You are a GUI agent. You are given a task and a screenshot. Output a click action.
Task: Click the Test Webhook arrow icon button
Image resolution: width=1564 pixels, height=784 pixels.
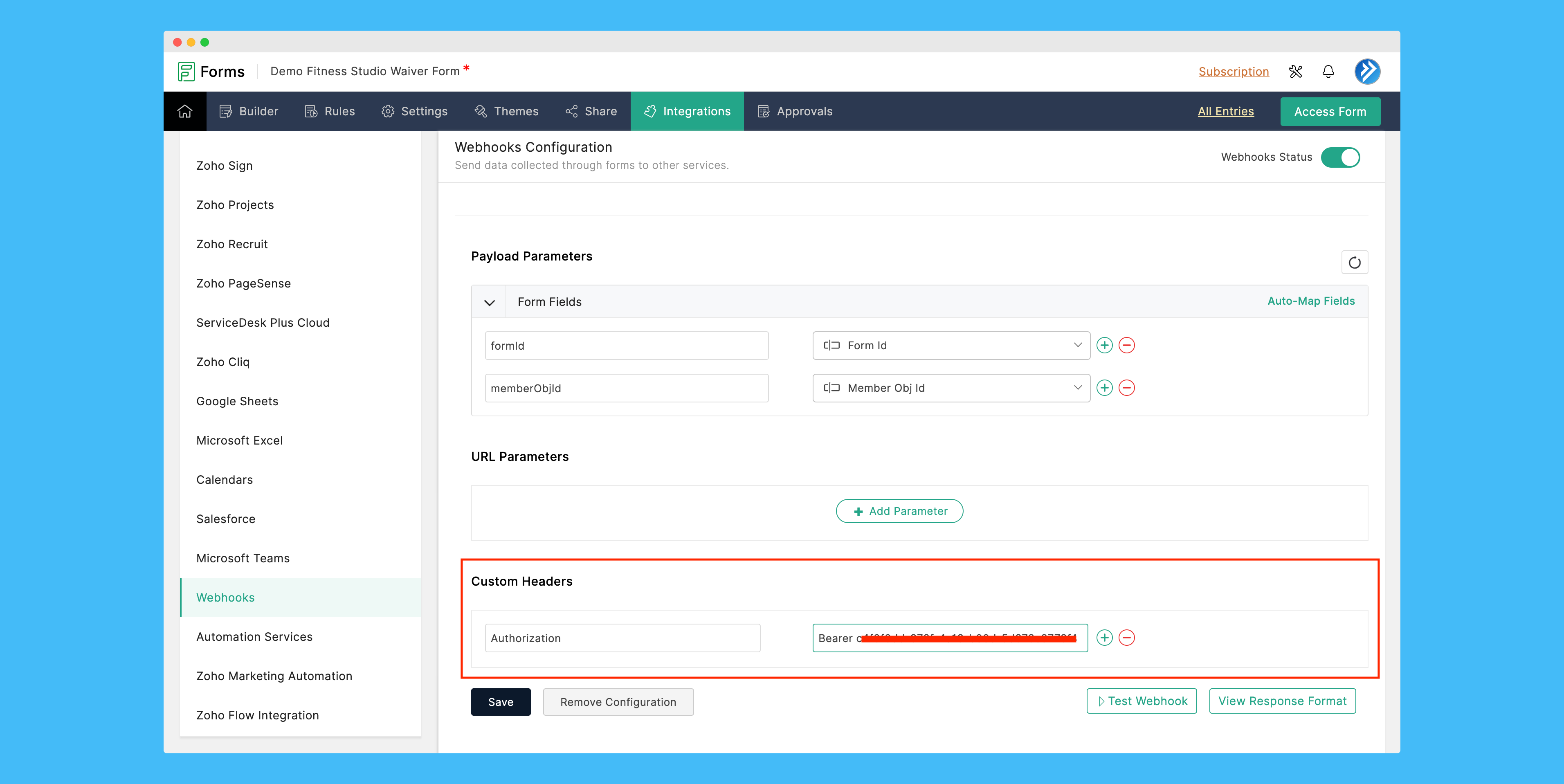[1102, 701]
